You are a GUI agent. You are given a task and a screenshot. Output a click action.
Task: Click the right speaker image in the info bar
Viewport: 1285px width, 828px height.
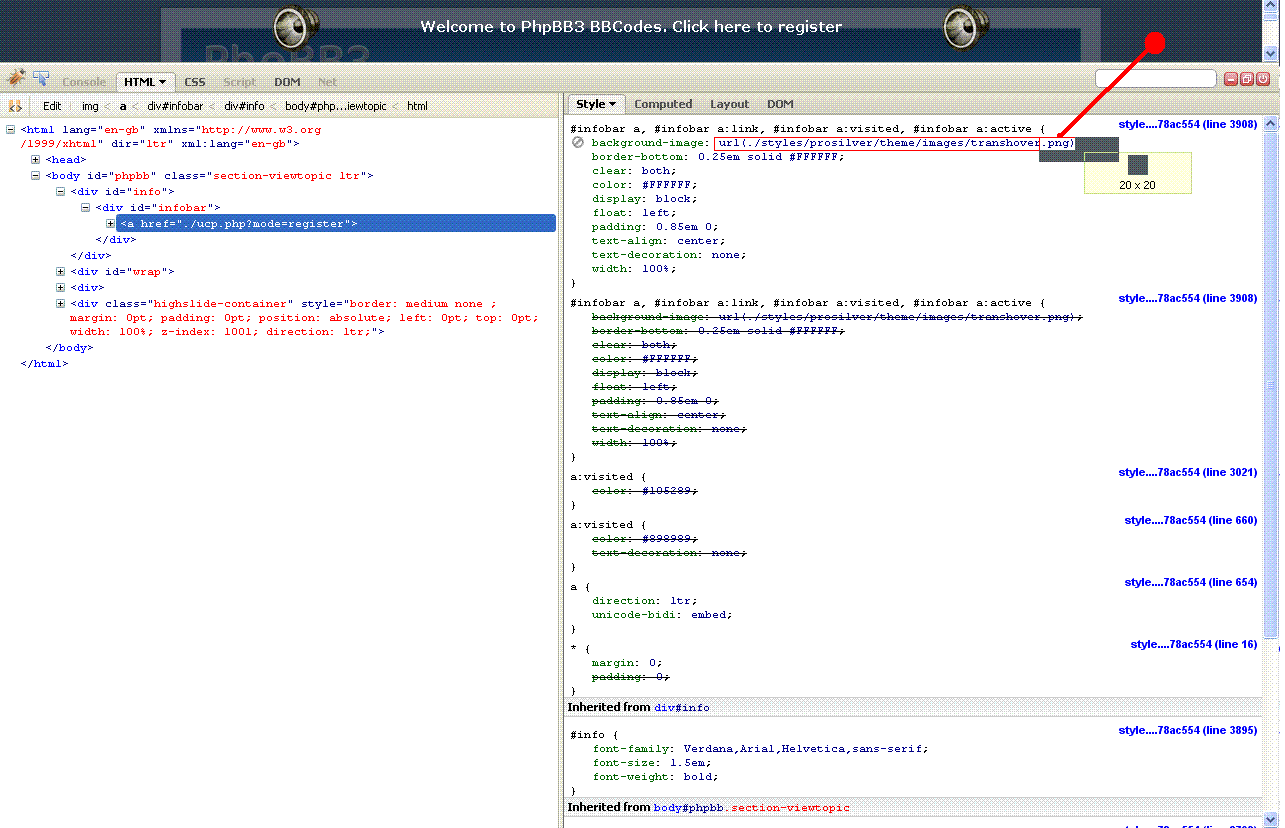[x=966, y=27]
